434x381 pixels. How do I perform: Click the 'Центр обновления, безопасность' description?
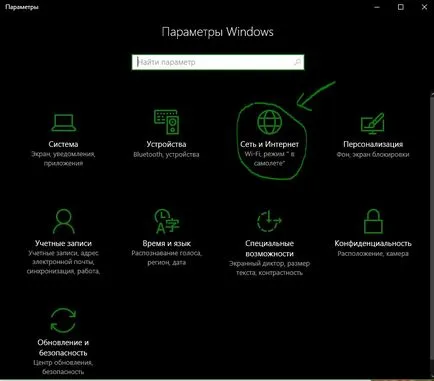(x=63, y=367)
